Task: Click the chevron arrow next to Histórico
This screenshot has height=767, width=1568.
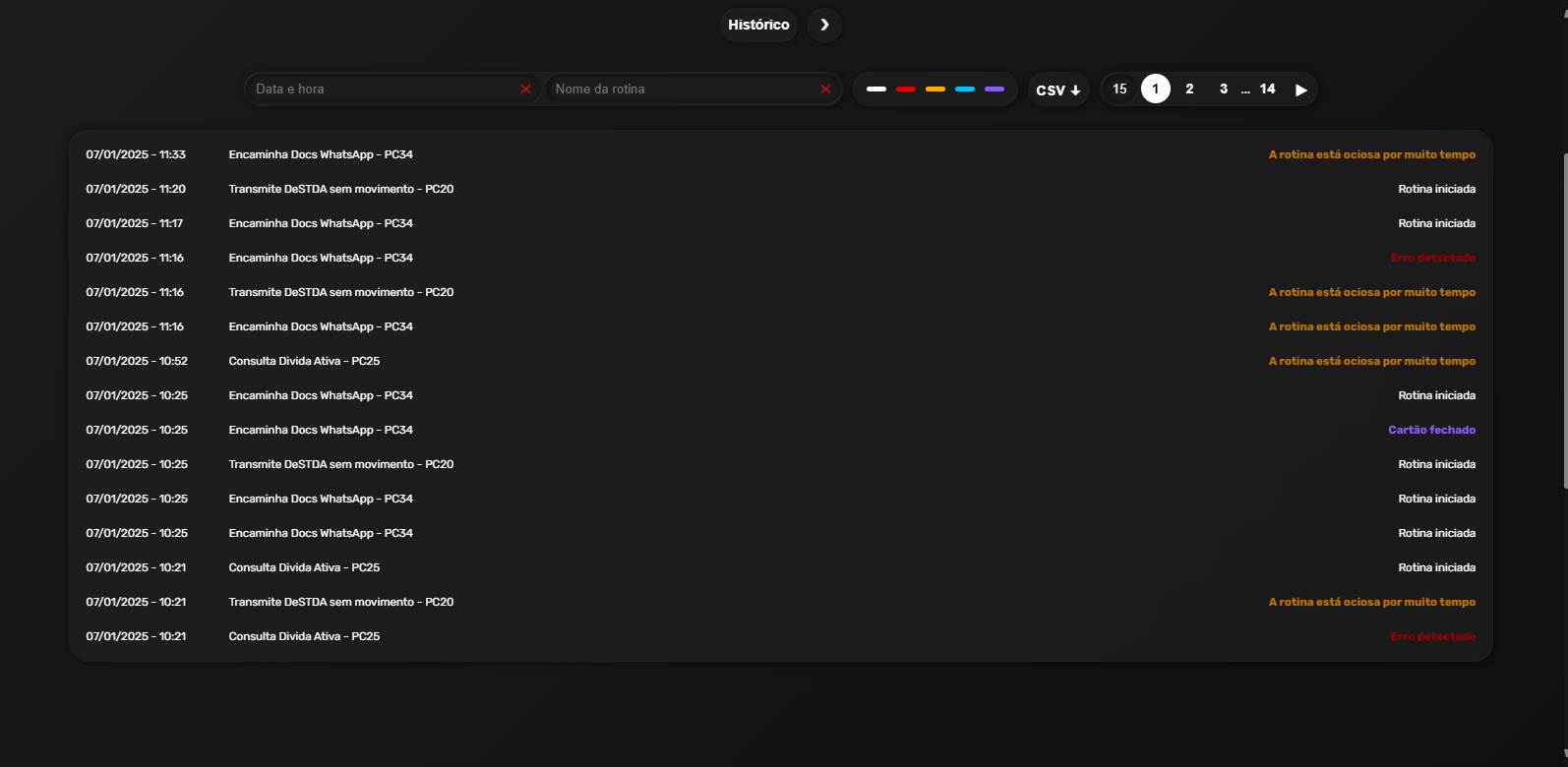Action: pos(824,25)
